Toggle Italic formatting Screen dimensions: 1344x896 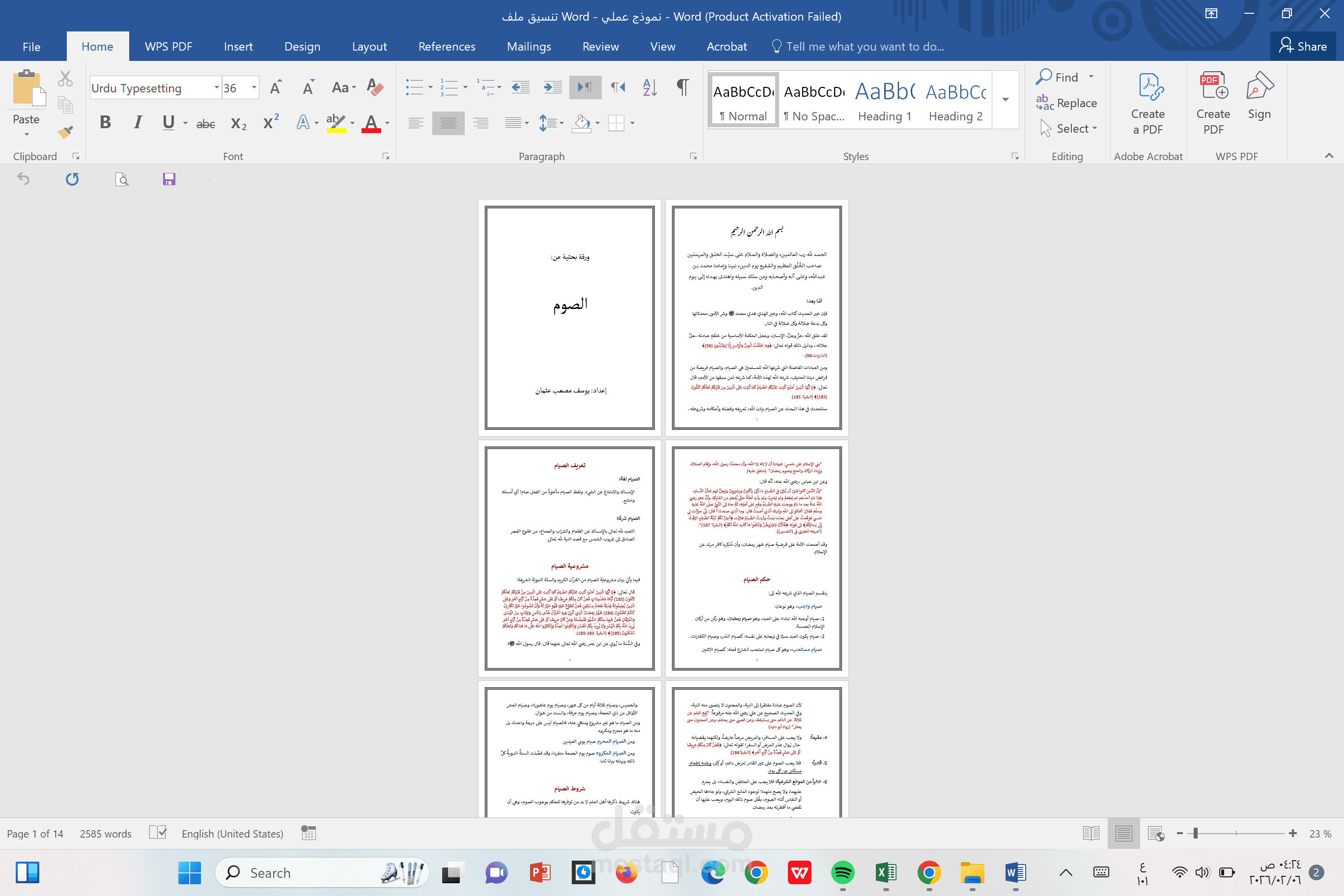click(x=138, y=122)
